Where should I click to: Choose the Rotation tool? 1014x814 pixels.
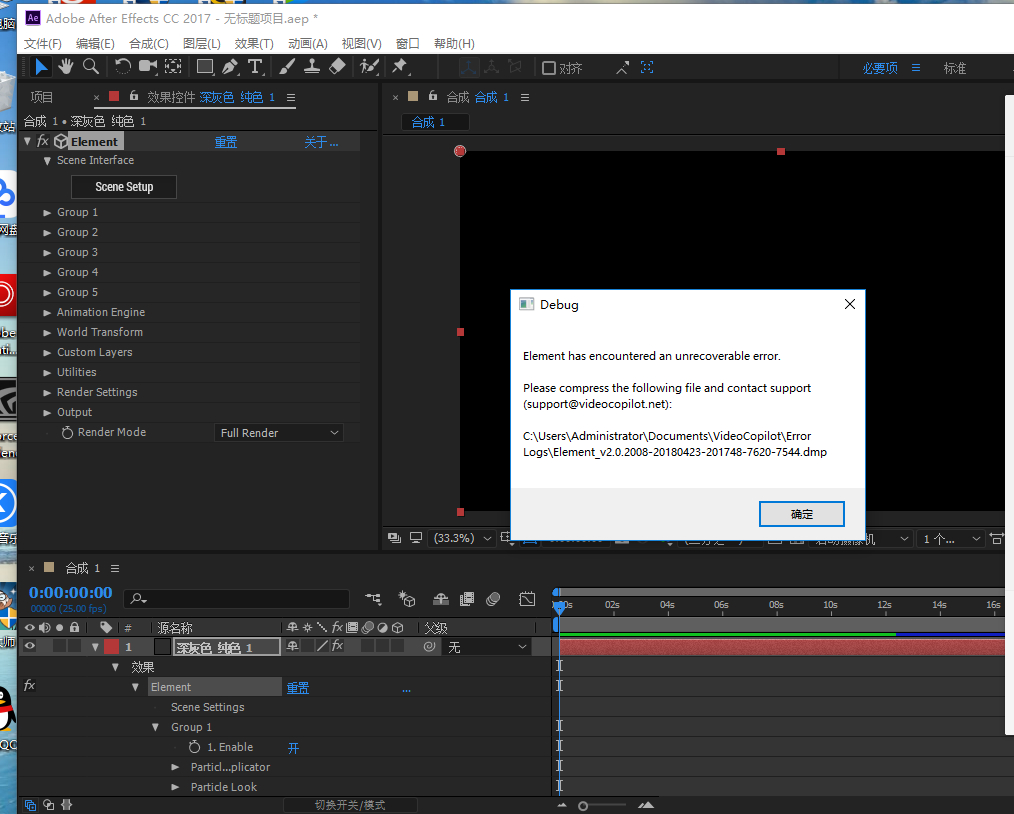pyautogui.click(x=122, y=67)
